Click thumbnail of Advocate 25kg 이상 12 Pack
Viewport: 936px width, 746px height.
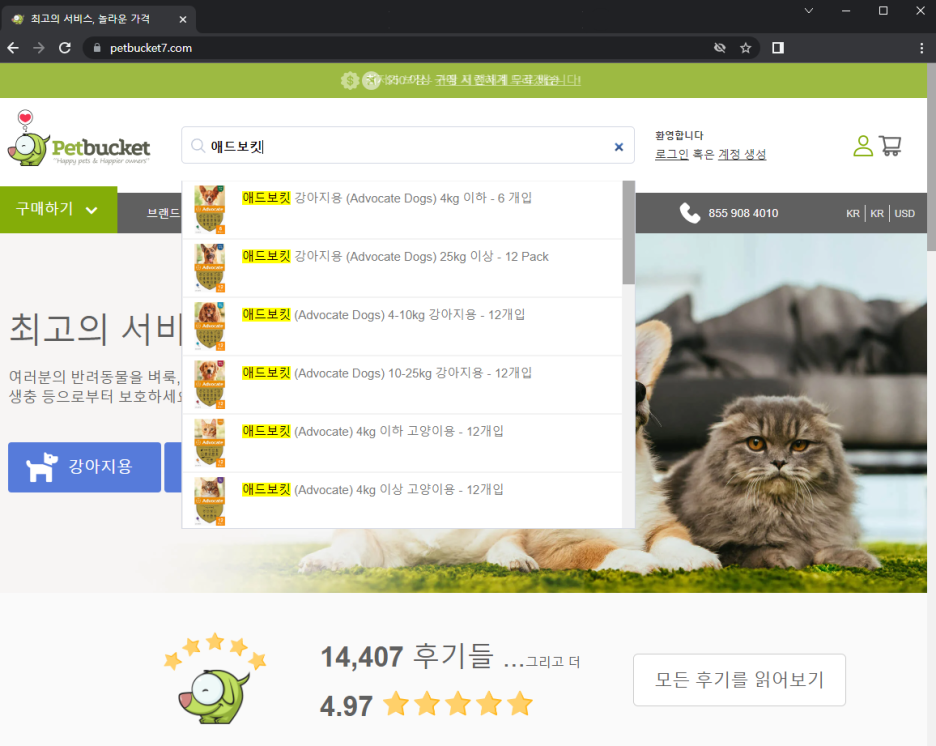[x=210, y=267]
